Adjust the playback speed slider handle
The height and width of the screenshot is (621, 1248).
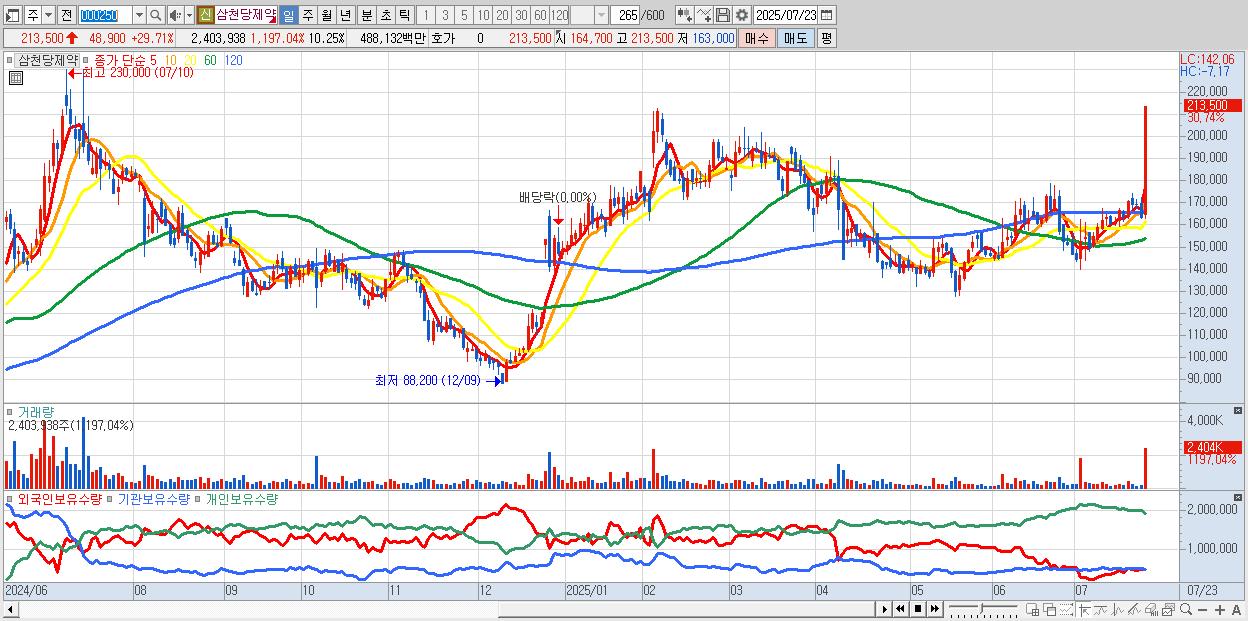[x=981, y=608]
